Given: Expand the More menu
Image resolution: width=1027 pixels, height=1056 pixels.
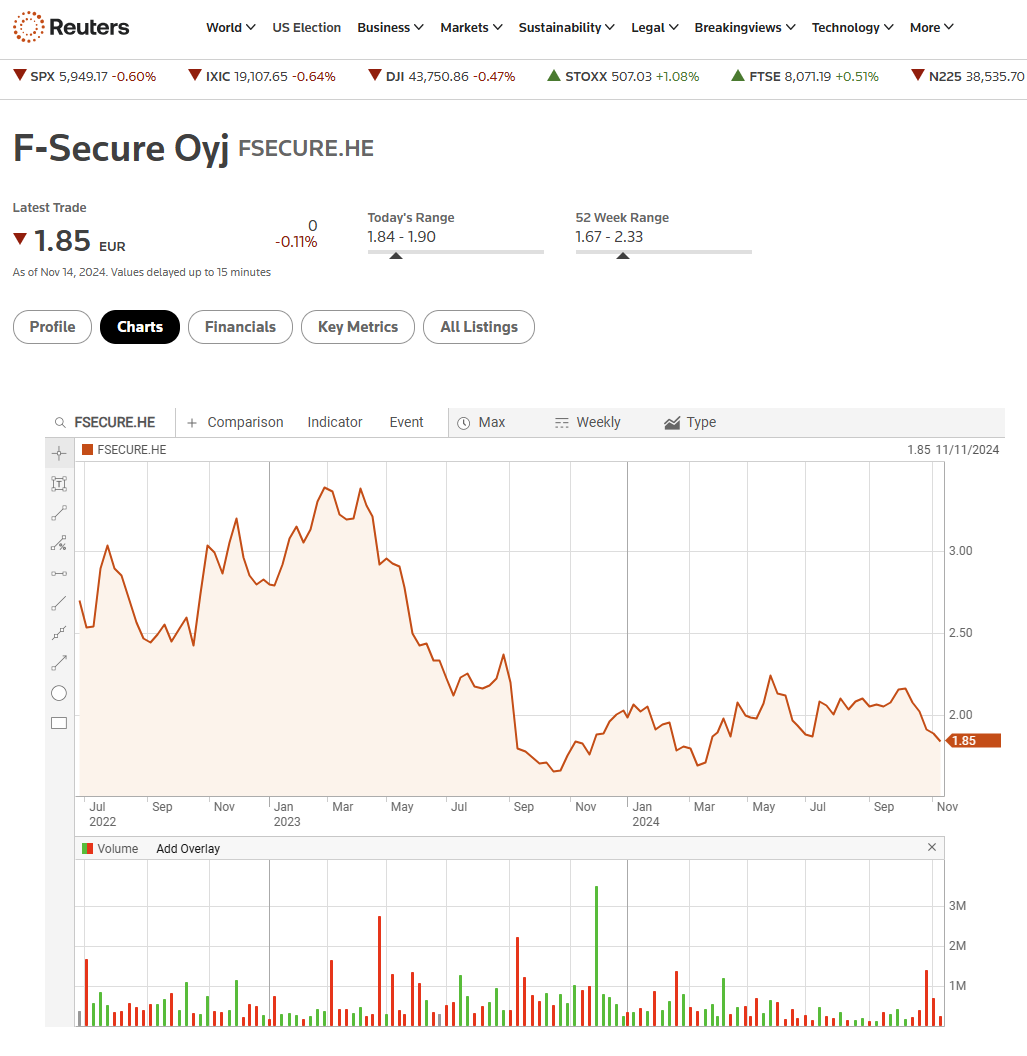Looking at the screenshot, I should pyautogui.click(x=931, y=28).
